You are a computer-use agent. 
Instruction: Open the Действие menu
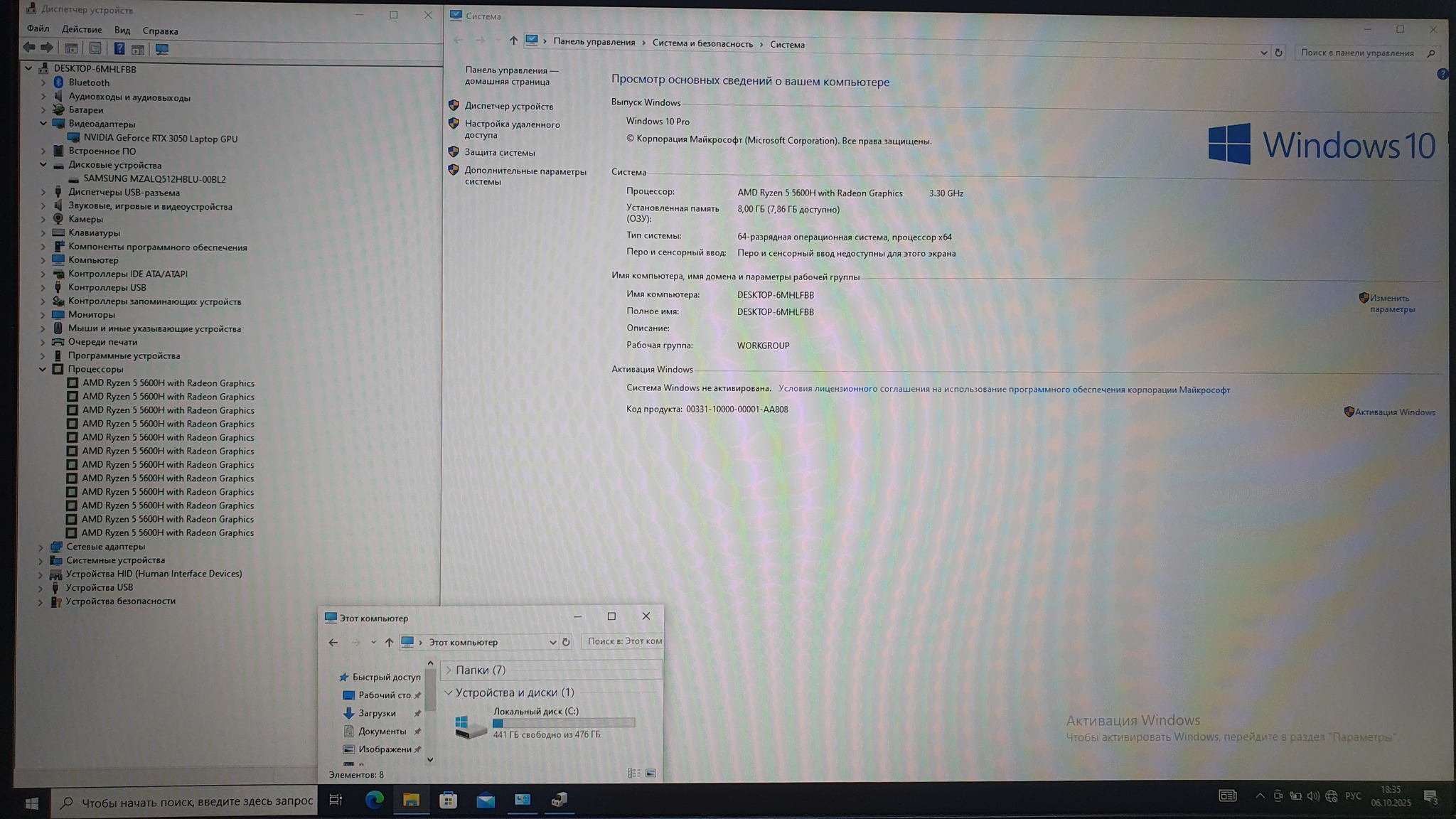pyautogui.click(x=81, y=30)
